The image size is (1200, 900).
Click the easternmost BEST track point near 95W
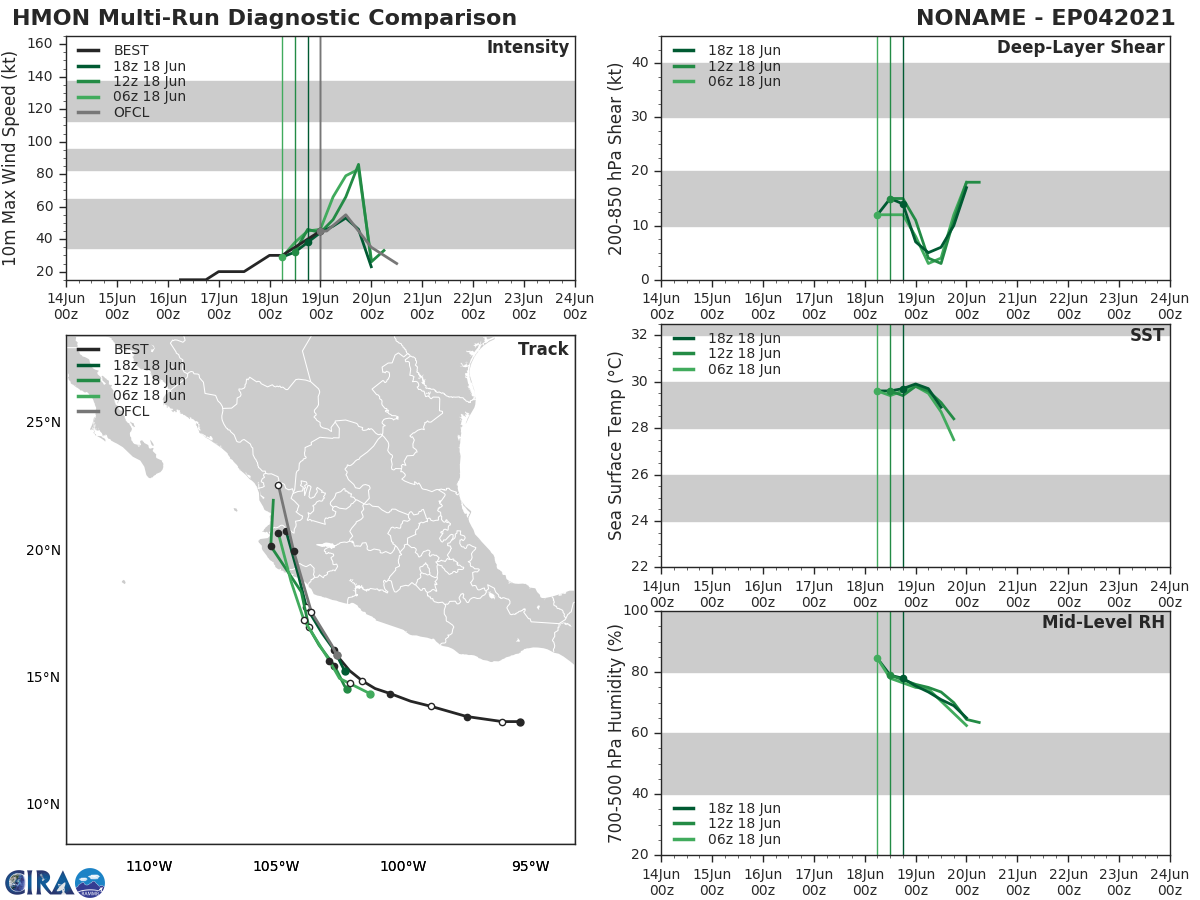(x=520, y=722)
